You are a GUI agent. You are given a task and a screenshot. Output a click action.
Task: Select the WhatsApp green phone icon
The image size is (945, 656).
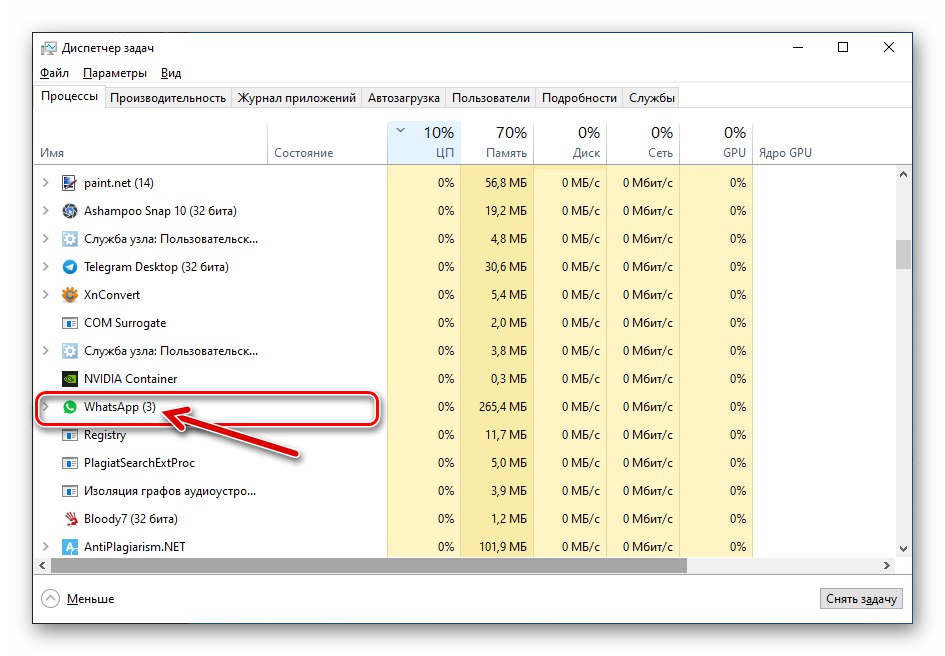point(68,407)
